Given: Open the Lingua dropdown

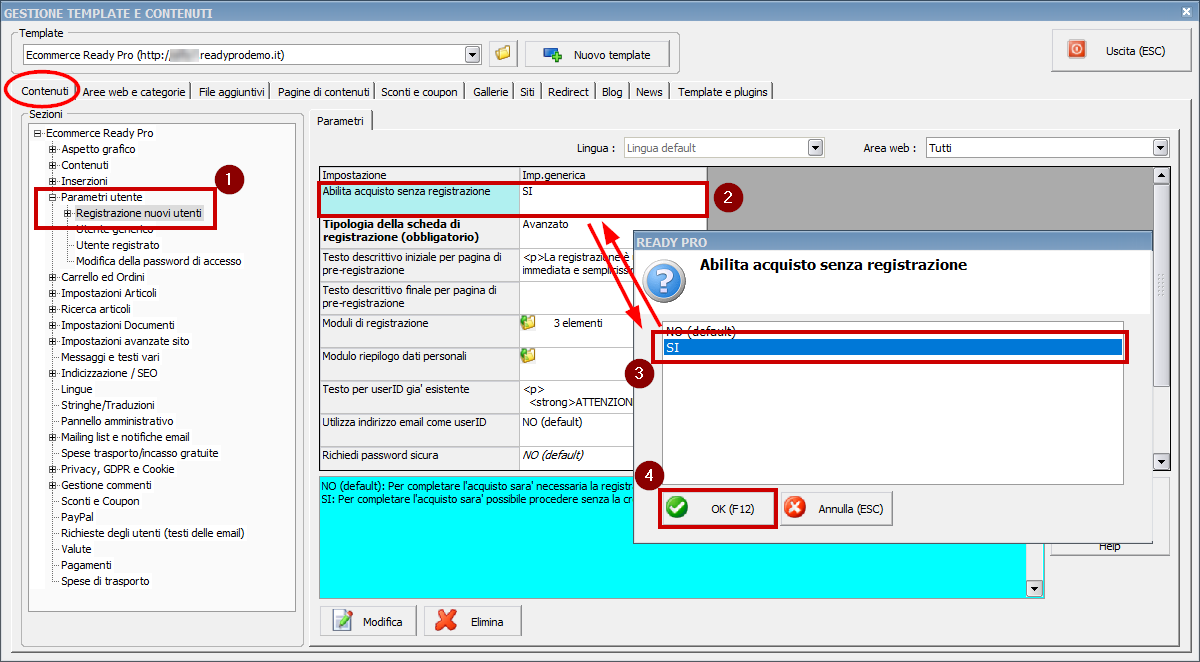Looking at the screenshot, I should click(x=816, y=148).
